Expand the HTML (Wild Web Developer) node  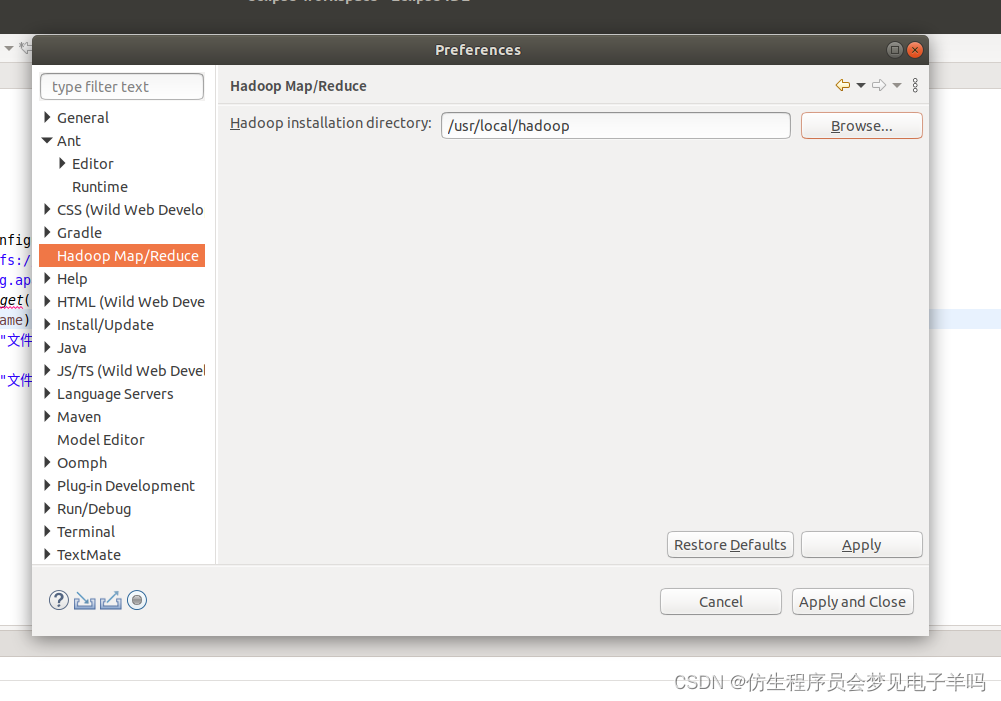pyautogui.click(x=47, y=301)
